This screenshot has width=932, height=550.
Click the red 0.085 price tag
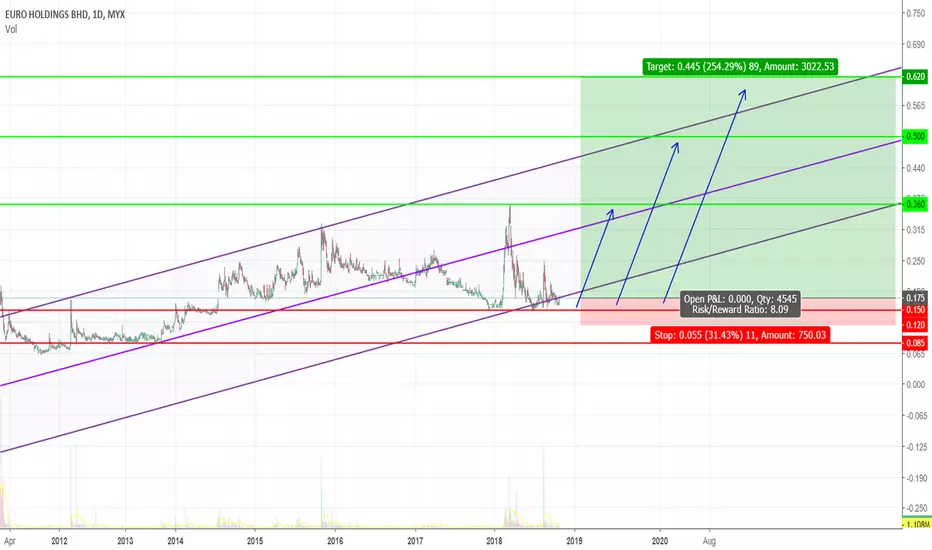(x=915, y=343)
